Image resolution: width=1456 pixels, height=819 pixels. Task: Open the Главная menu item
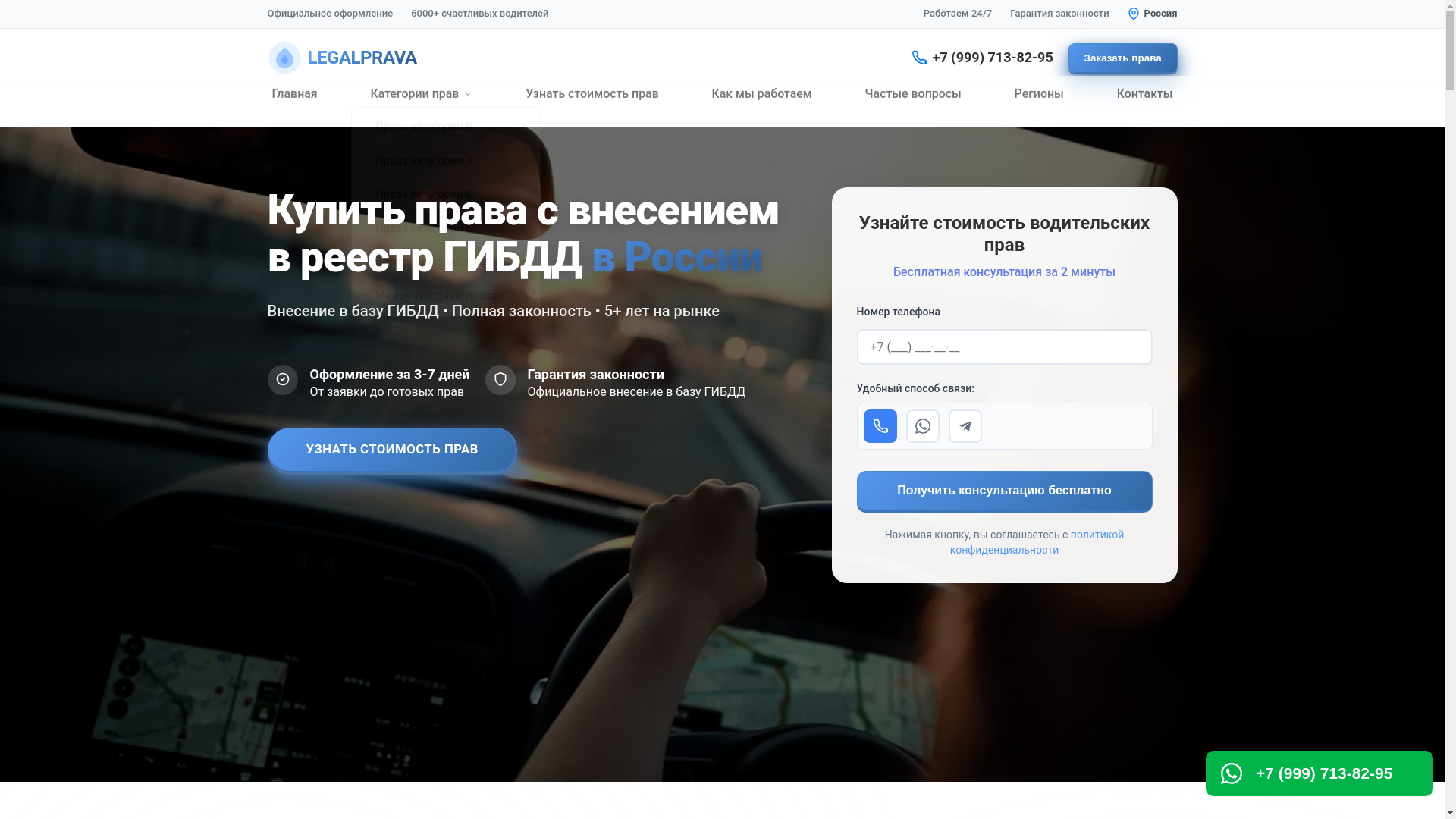click(294, 94)
